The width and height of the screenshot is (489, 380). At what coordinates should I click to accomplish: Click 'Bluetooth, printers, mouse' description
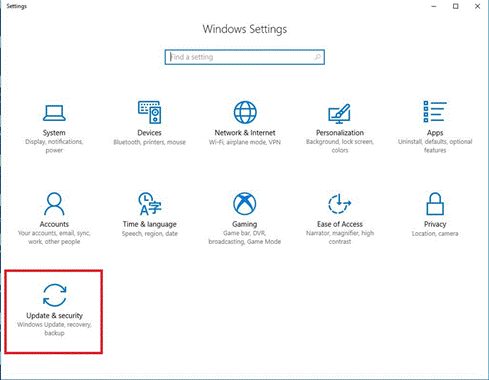click(x=149, y=142)
